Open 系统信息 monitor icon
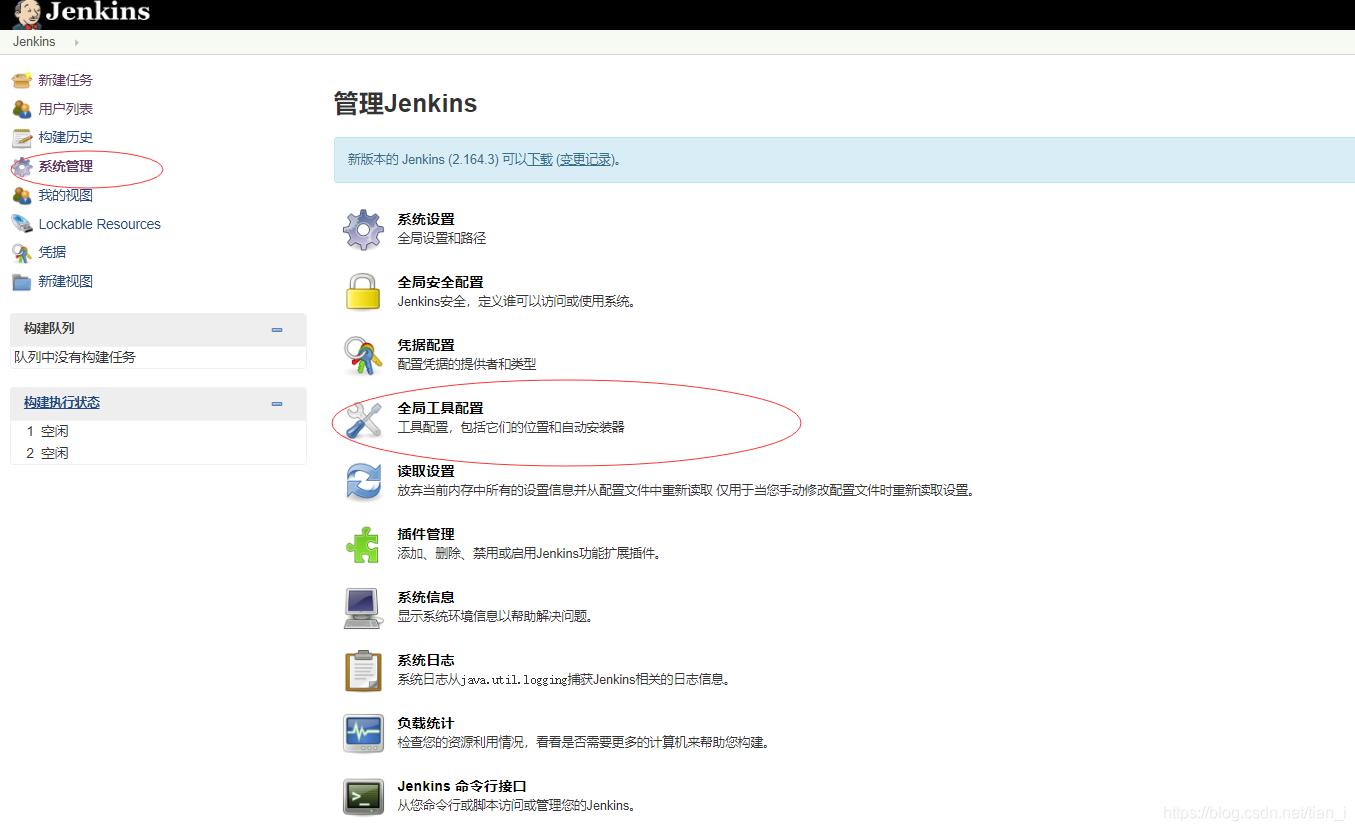Viewport: 1355px width, 831px height. [363, 608]
